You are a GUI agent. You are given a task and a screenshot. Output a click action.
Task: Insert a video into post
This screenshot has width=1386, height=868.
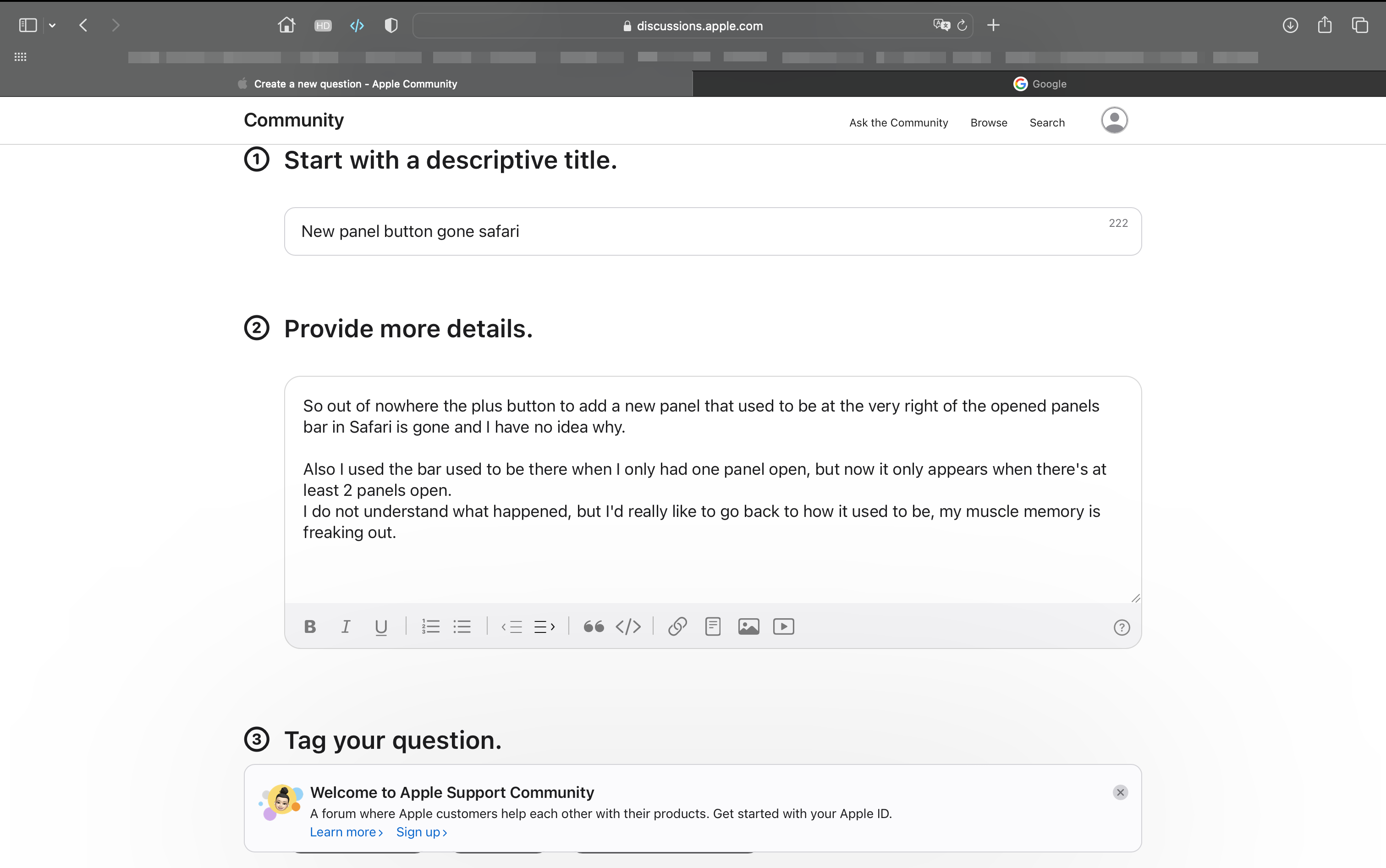click(x=784, y=626)
